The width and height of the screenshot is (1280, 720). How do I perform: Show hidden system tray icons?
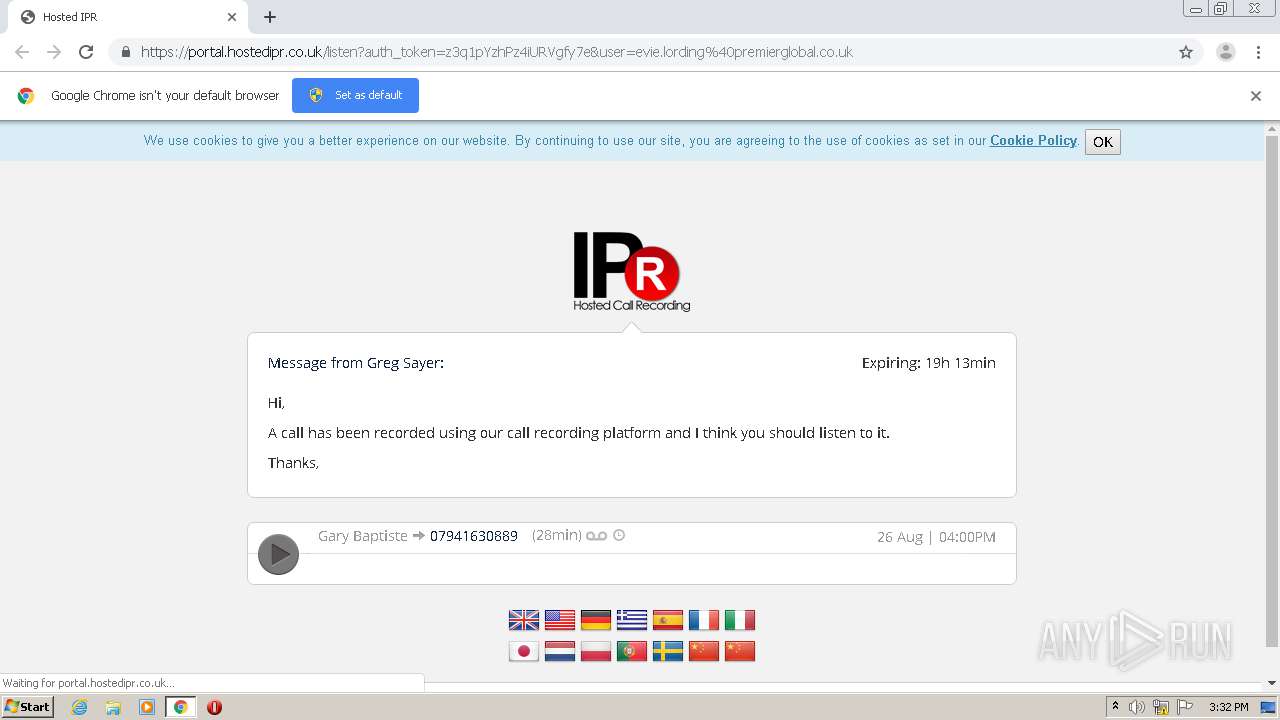[1115, 707]
